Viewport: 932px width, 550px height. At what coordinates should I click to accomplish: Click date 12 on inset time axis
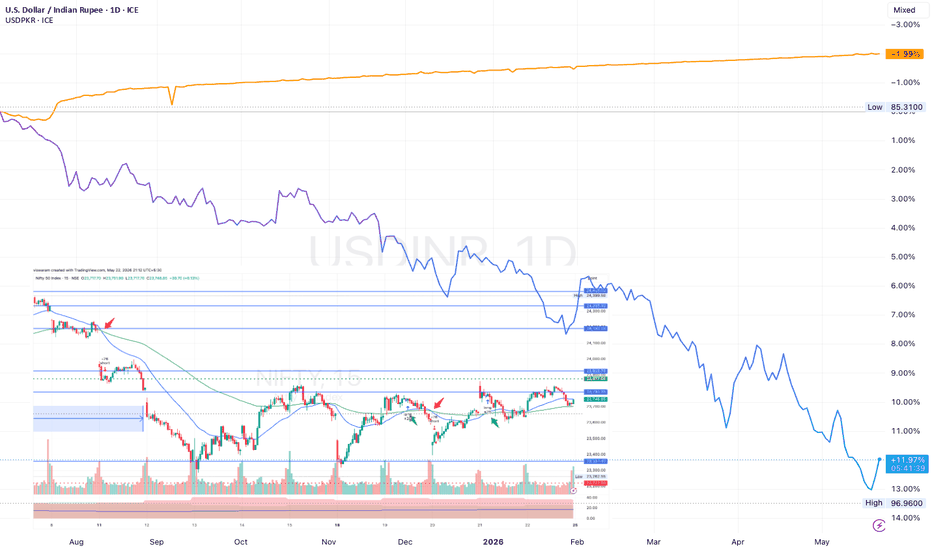point(146,526)
